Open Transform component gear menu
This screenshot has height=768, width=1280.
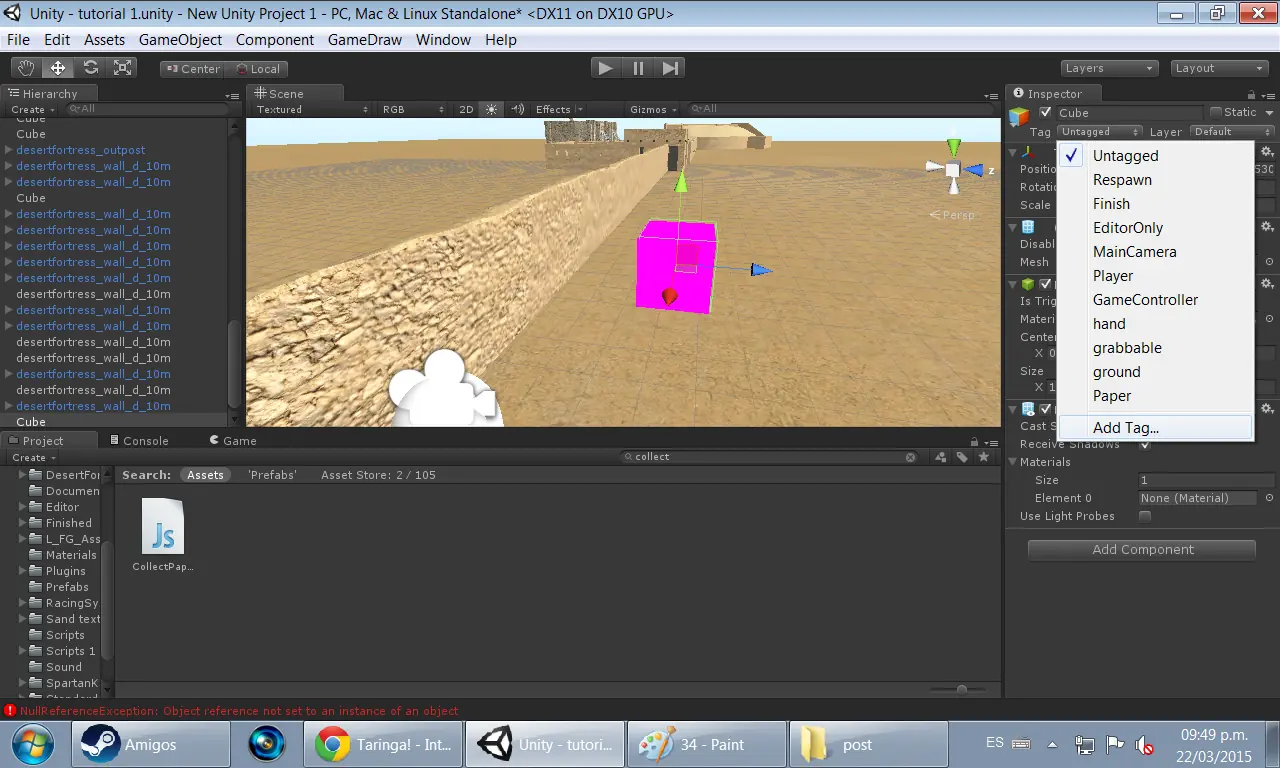pos(1267,152)
